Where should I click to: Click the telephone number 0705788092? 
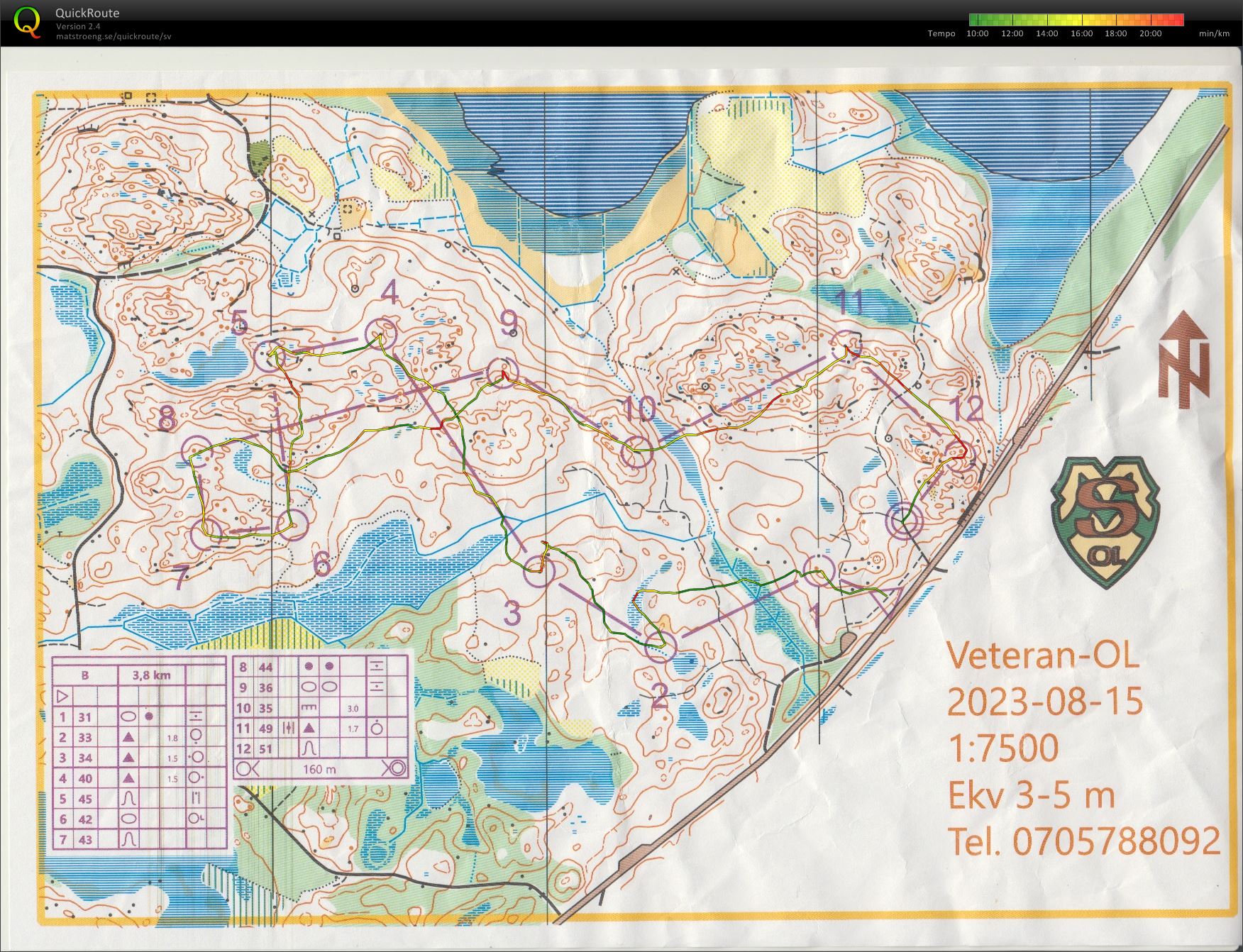(1116, 842)
